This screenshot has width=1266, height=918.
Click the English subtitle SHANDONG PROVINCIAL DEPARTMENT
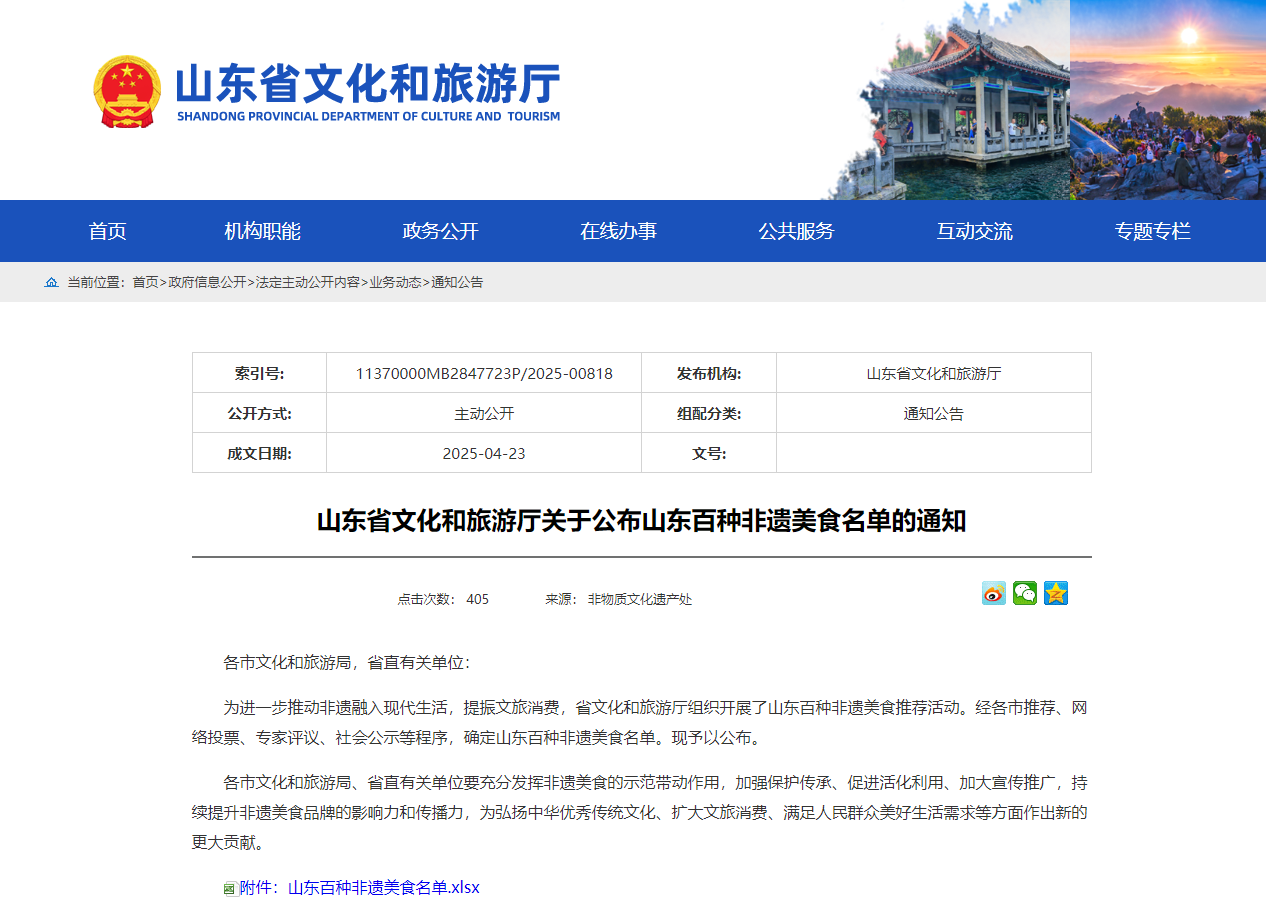[x=368, y=116]
